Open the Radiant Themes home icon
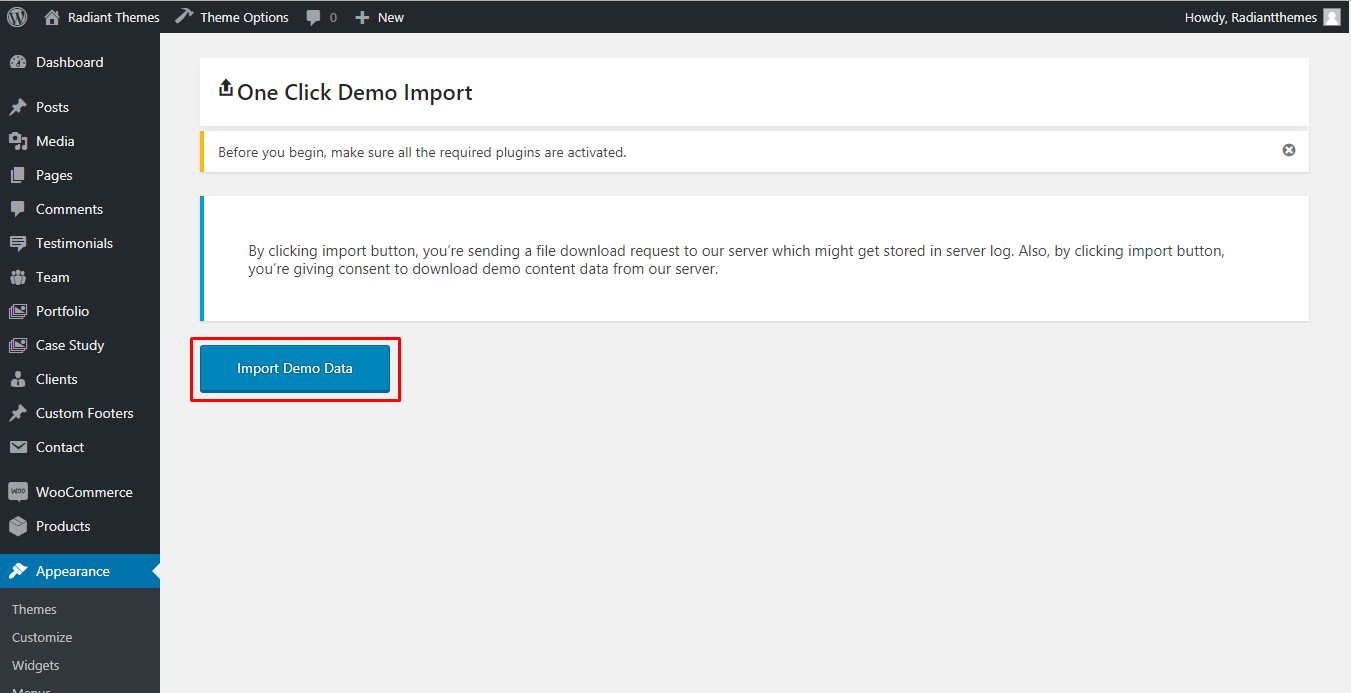The width and height of the screenshot is (1351, 693). pos(52,17)
